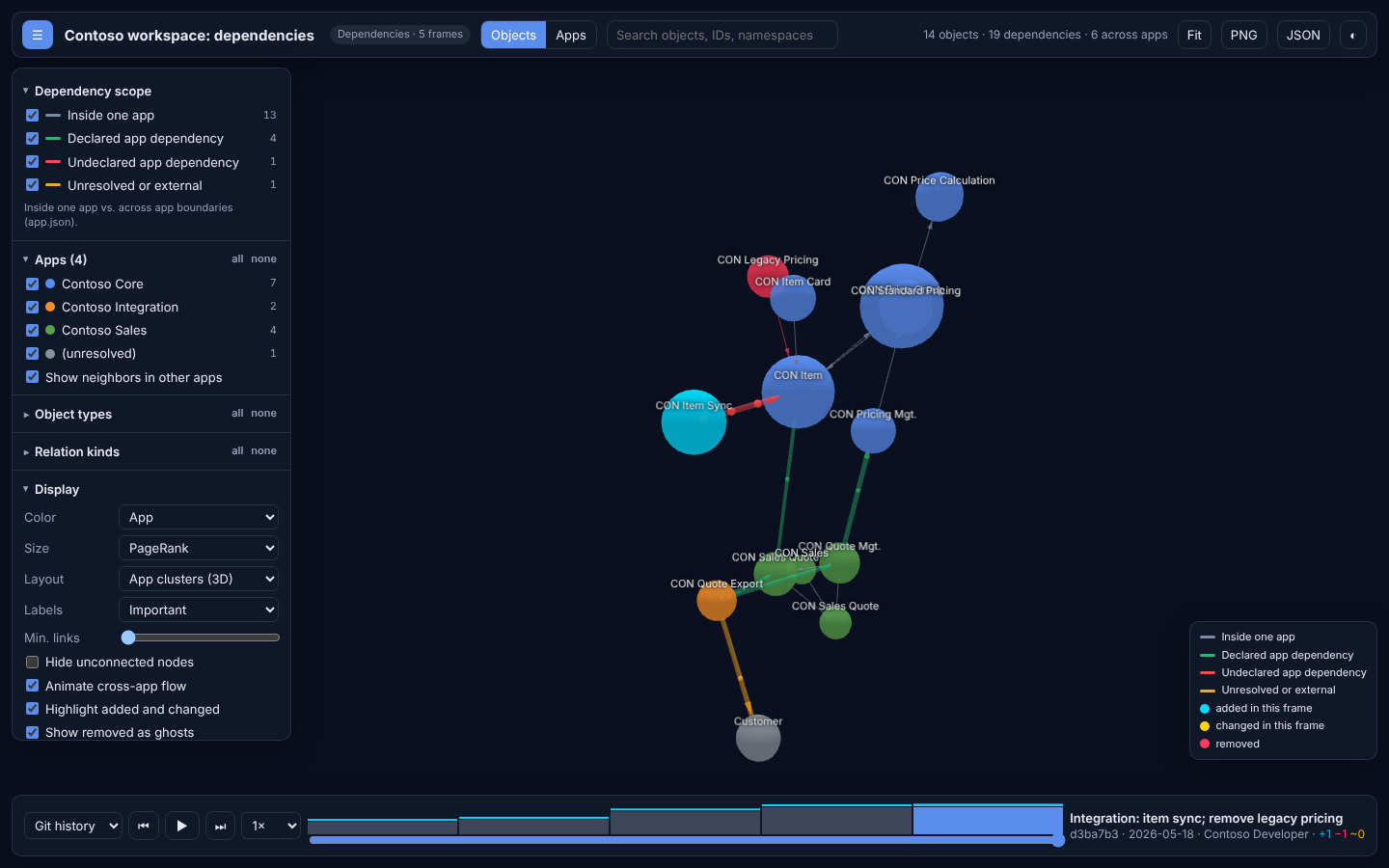Viewport: 1389px width, 868px height.
Task: Adjust the Min. links slider handle
Action: click(128, 637)
